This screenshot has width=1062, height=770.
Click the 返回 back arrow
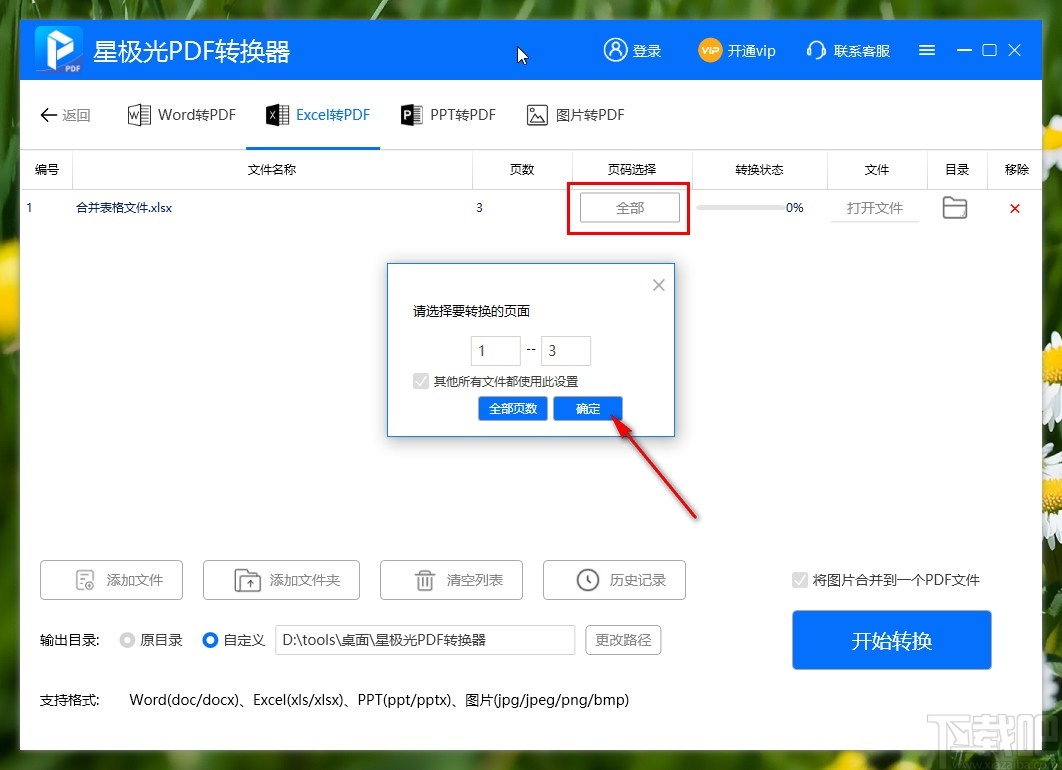pos(48,115)
